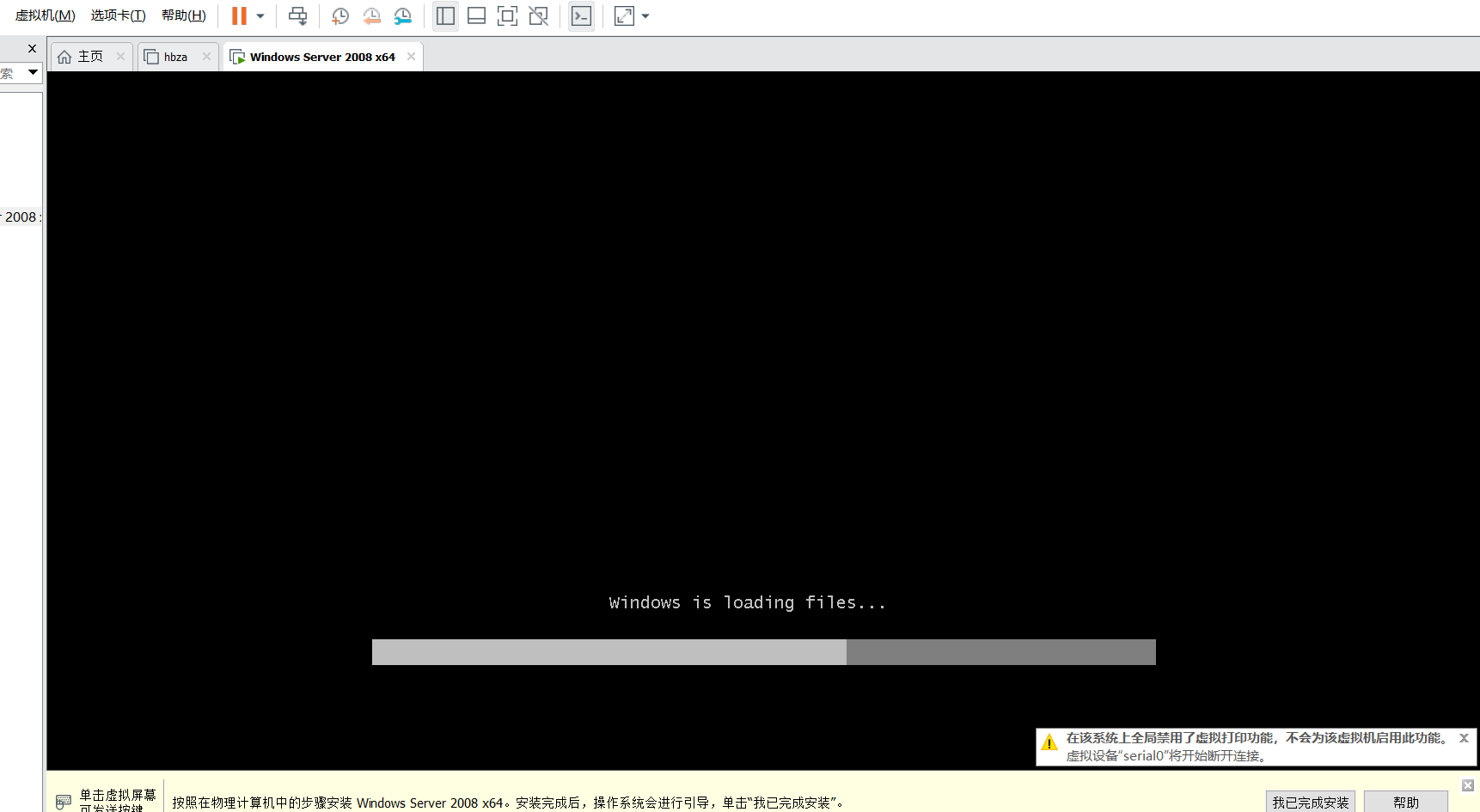1480x812 pixels.
Task: Open the power options dropdown arrow
Action: [260, 15]
